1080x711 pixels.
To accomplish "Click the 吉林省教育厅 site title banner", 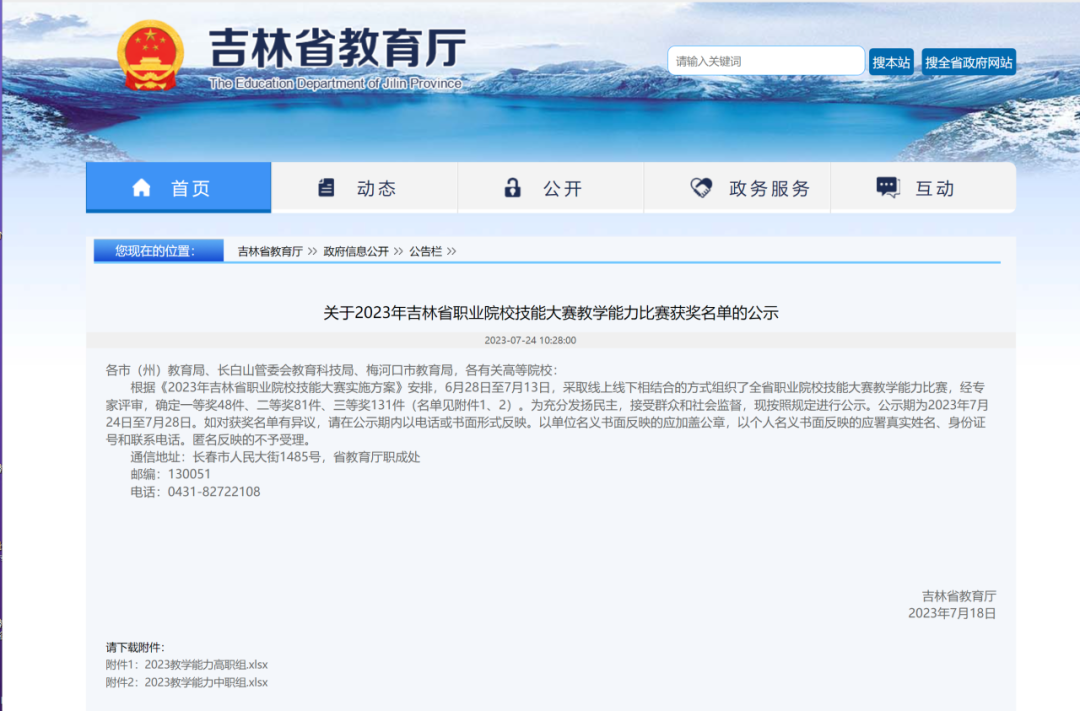I will pyautogui.click(x=336, y=48).
